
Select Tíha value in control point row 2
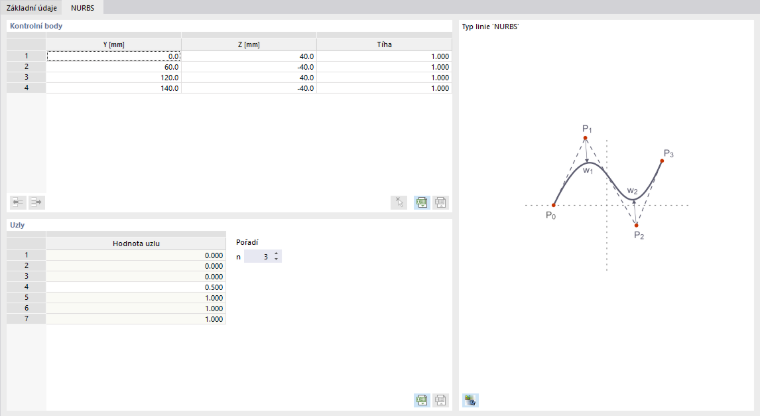tap(384, 67)
